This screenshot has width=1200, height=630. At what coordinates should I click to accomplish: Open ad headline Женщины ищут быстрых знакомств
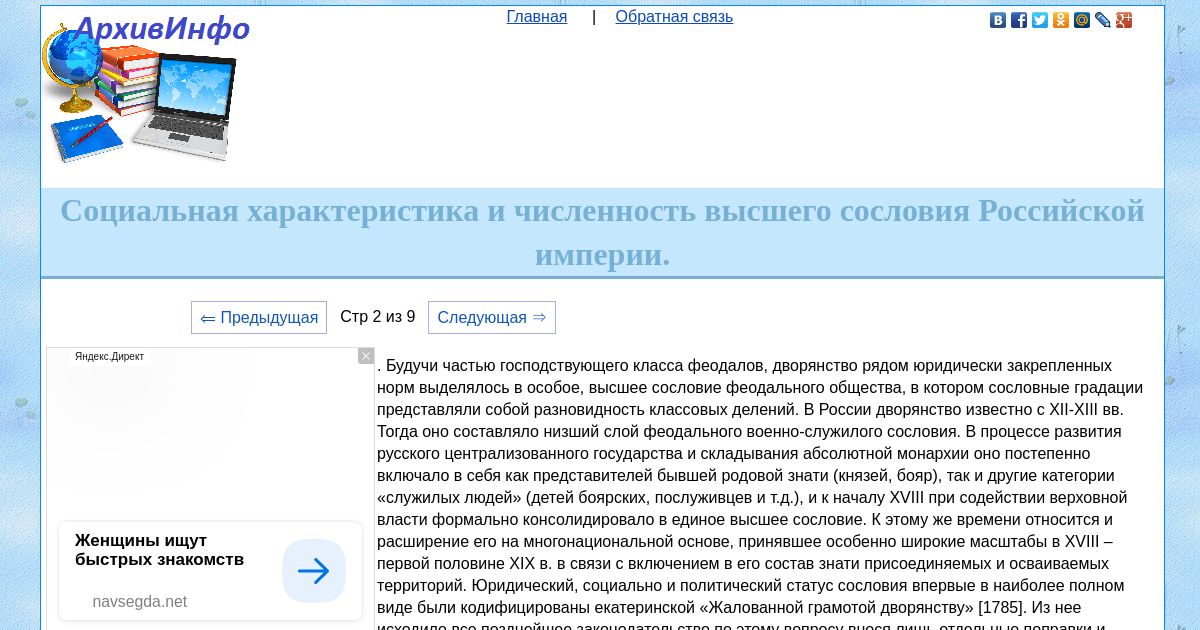tap(160, 550)
